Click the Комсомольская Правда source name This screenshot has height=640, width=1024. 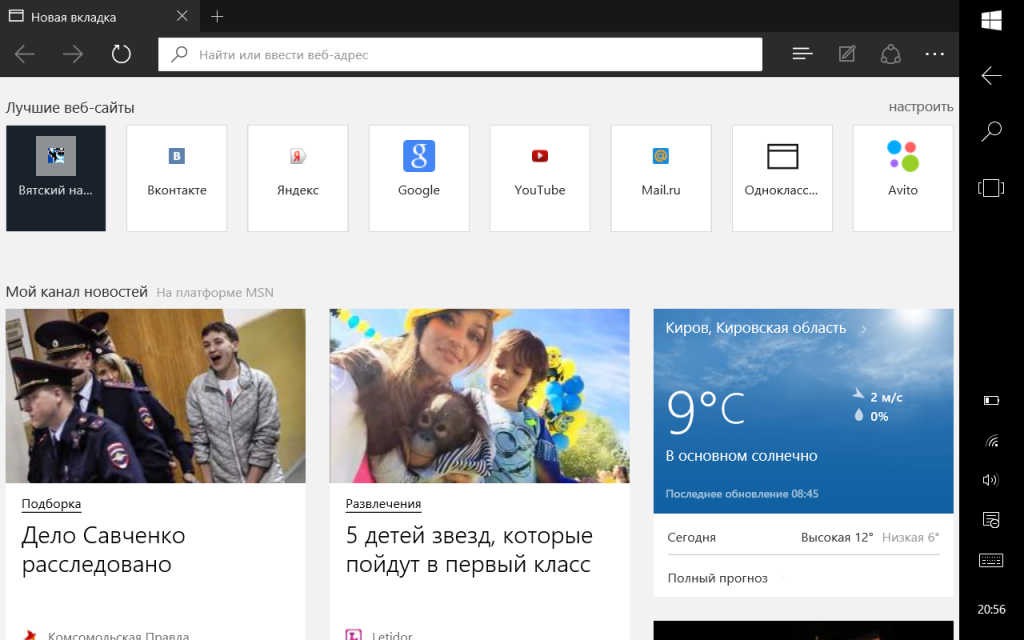tap(118, 635)
